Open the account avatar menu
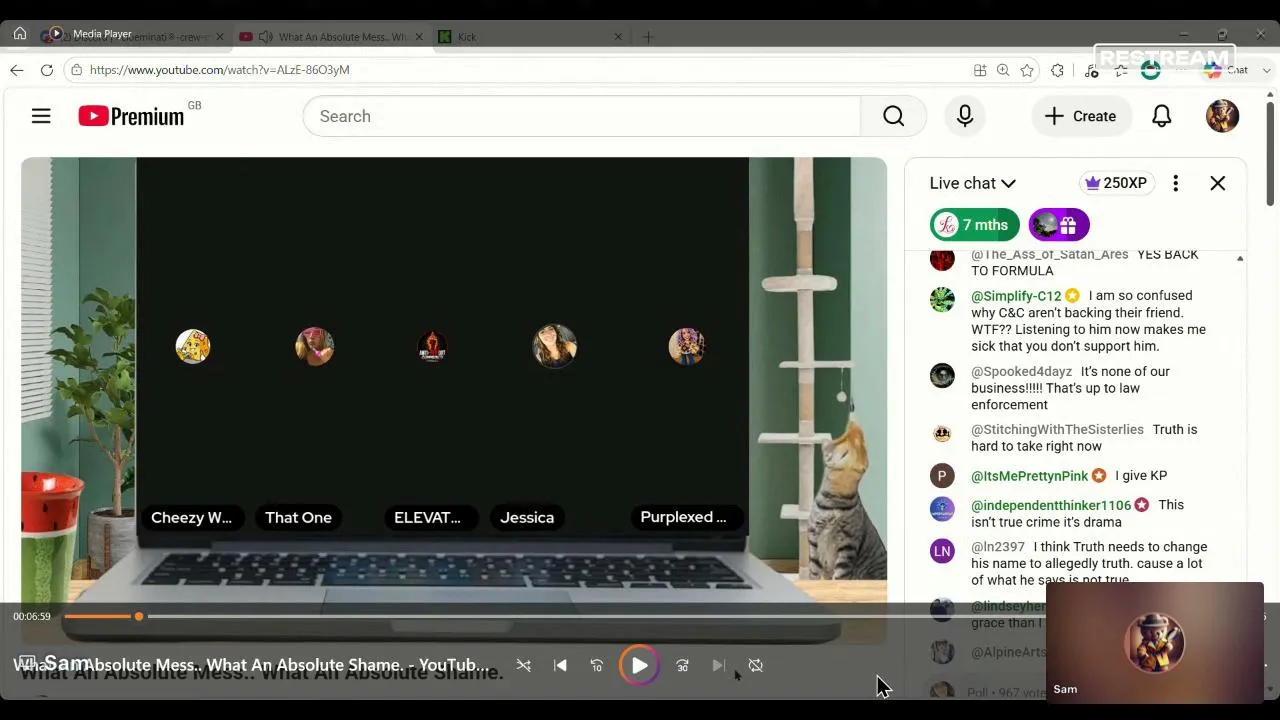 [x=1222, y=116]
